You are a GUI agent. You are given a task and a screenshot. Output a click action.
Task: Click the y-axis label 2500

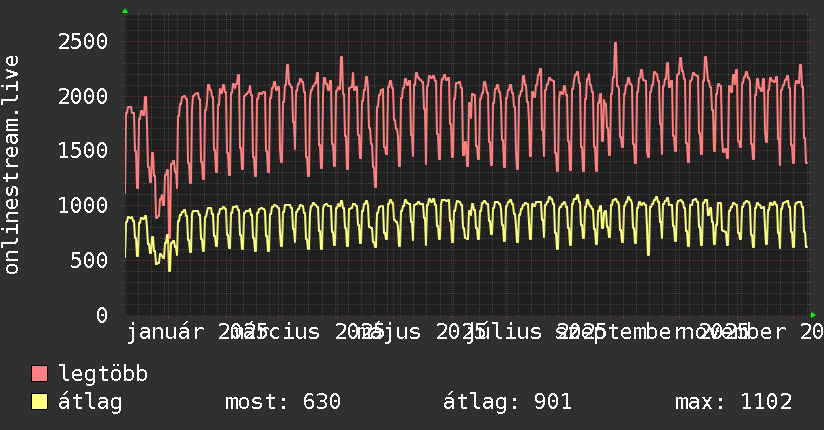[83, 42]
